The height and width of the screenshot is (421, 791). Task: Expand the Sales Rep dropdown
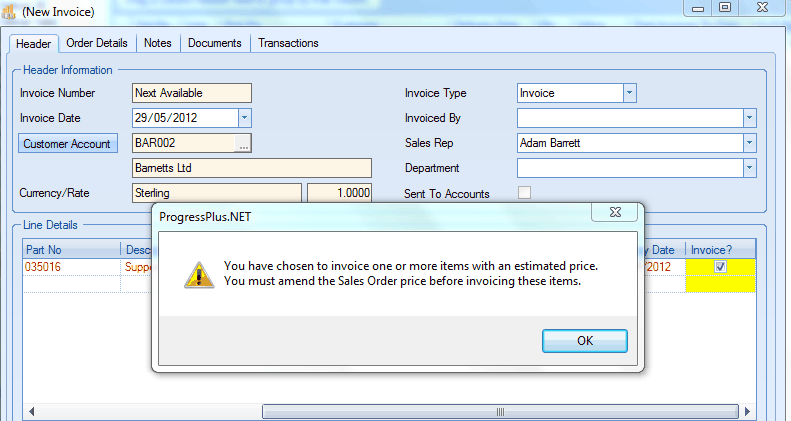750,143
